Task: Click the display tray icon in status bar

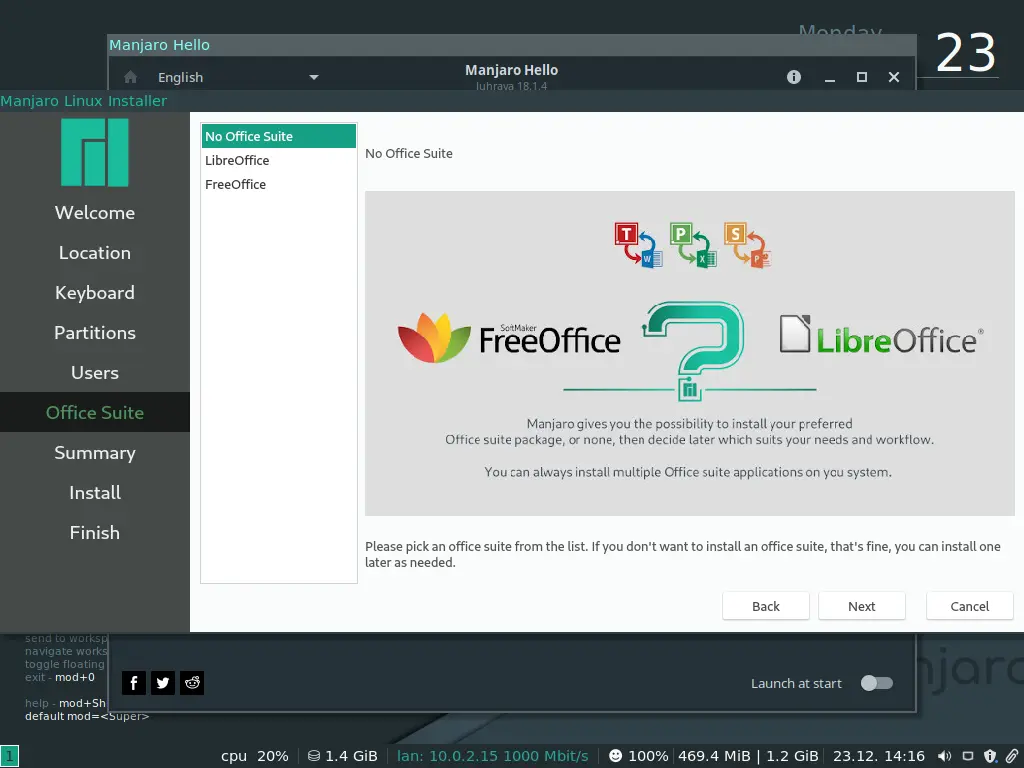Action: pyautogui.click(x=968, y=756)
